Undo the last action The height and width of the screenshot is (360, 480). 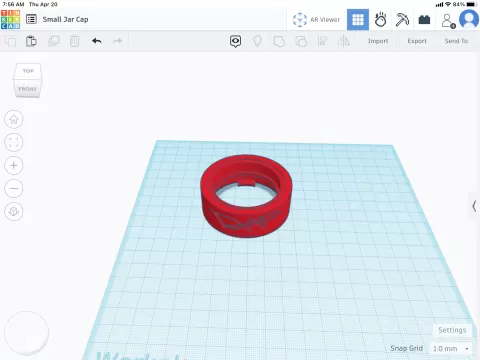97,41
